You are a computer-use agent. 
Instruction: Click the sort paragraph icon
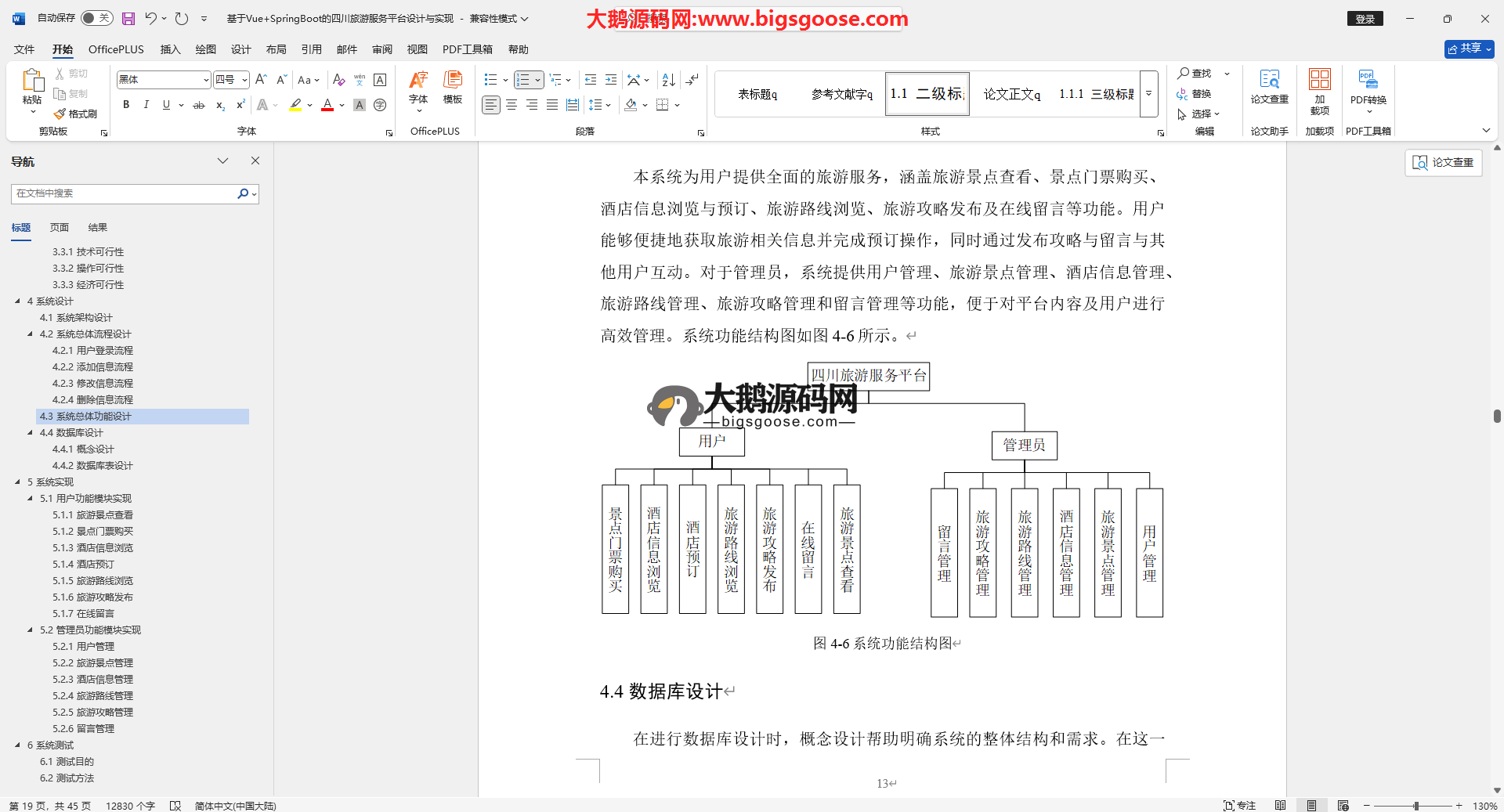[668, 80]
